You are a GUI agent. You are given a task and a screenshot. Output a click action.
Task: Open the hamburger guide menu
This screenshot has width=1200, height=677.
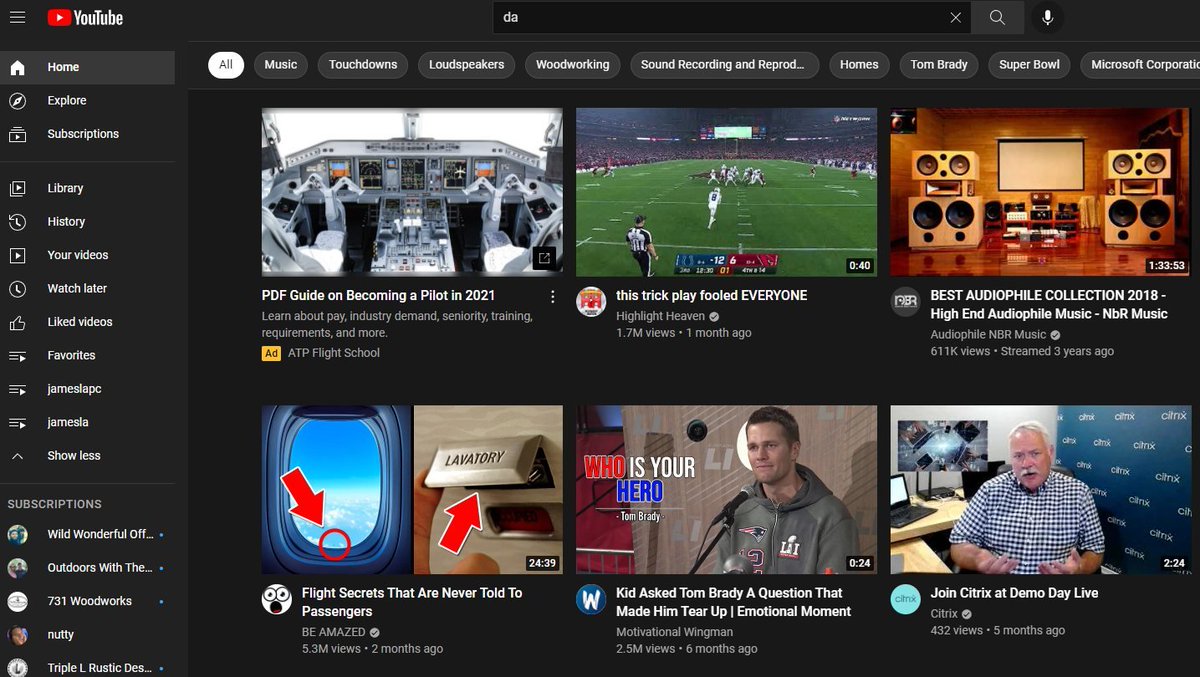point(18,17)
